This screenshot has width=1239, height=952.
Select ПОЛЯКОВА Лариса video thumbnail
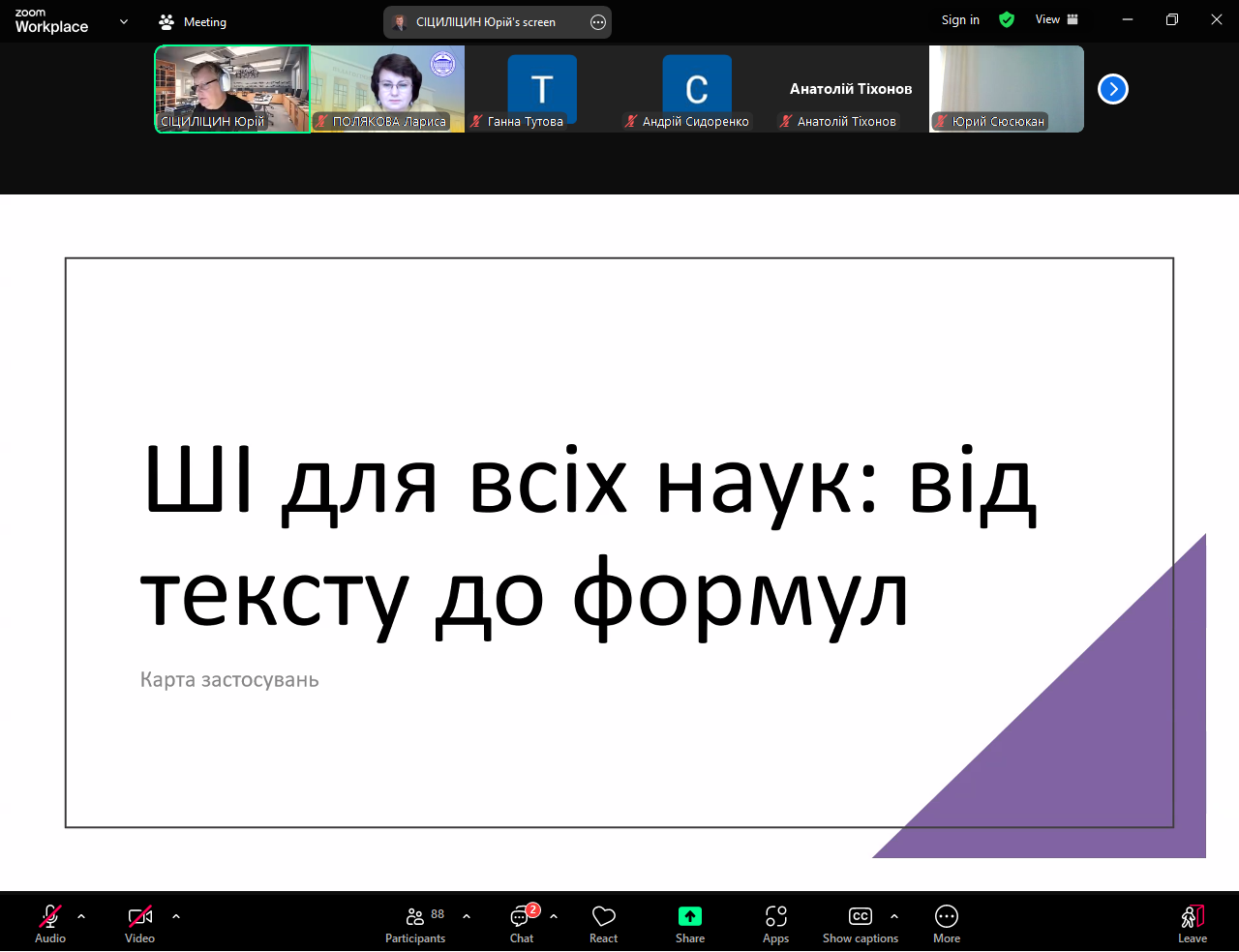click(387, 88)
